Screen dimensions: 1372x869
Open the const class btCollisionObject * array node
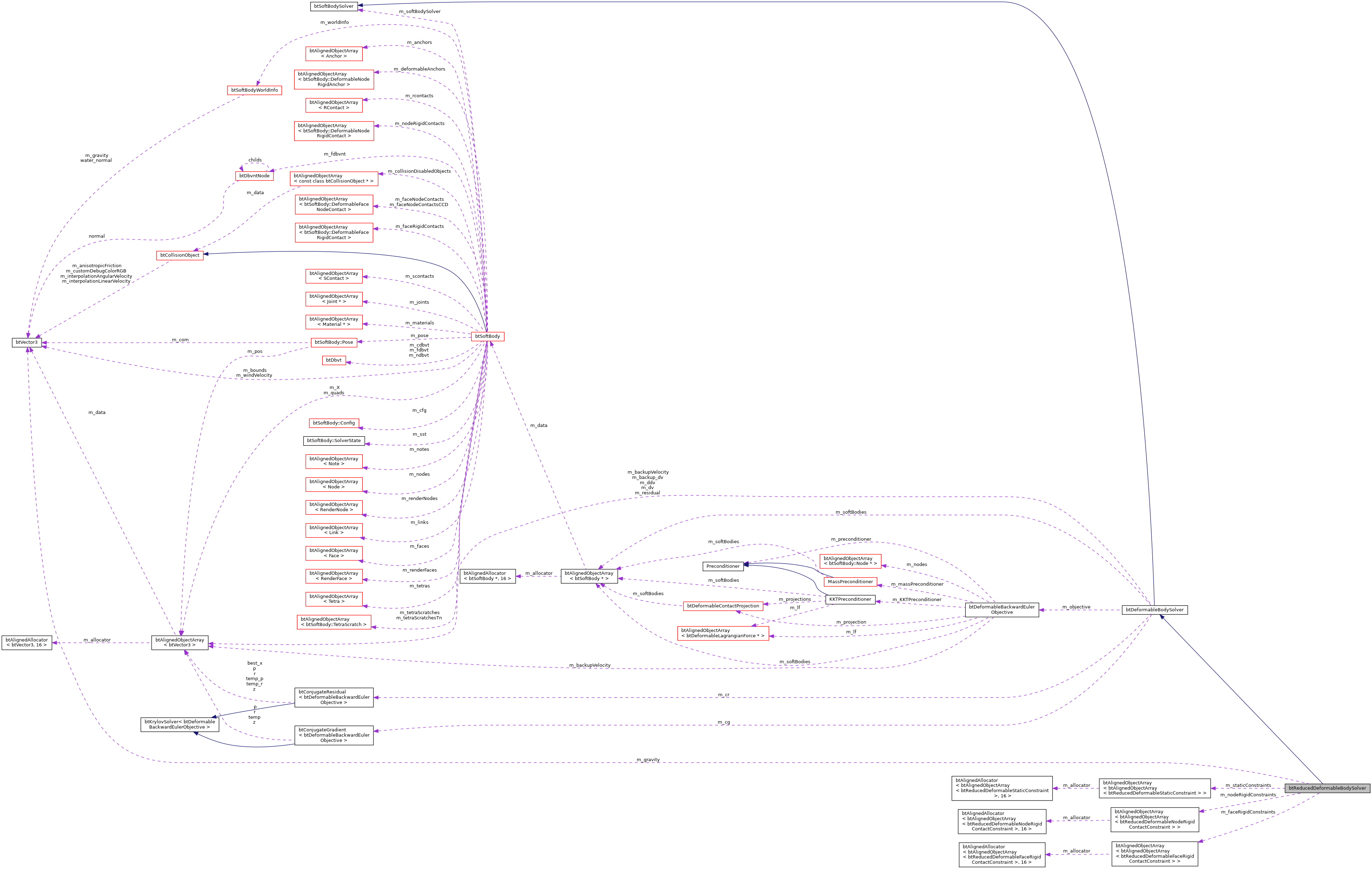click(x=334, y=178)
